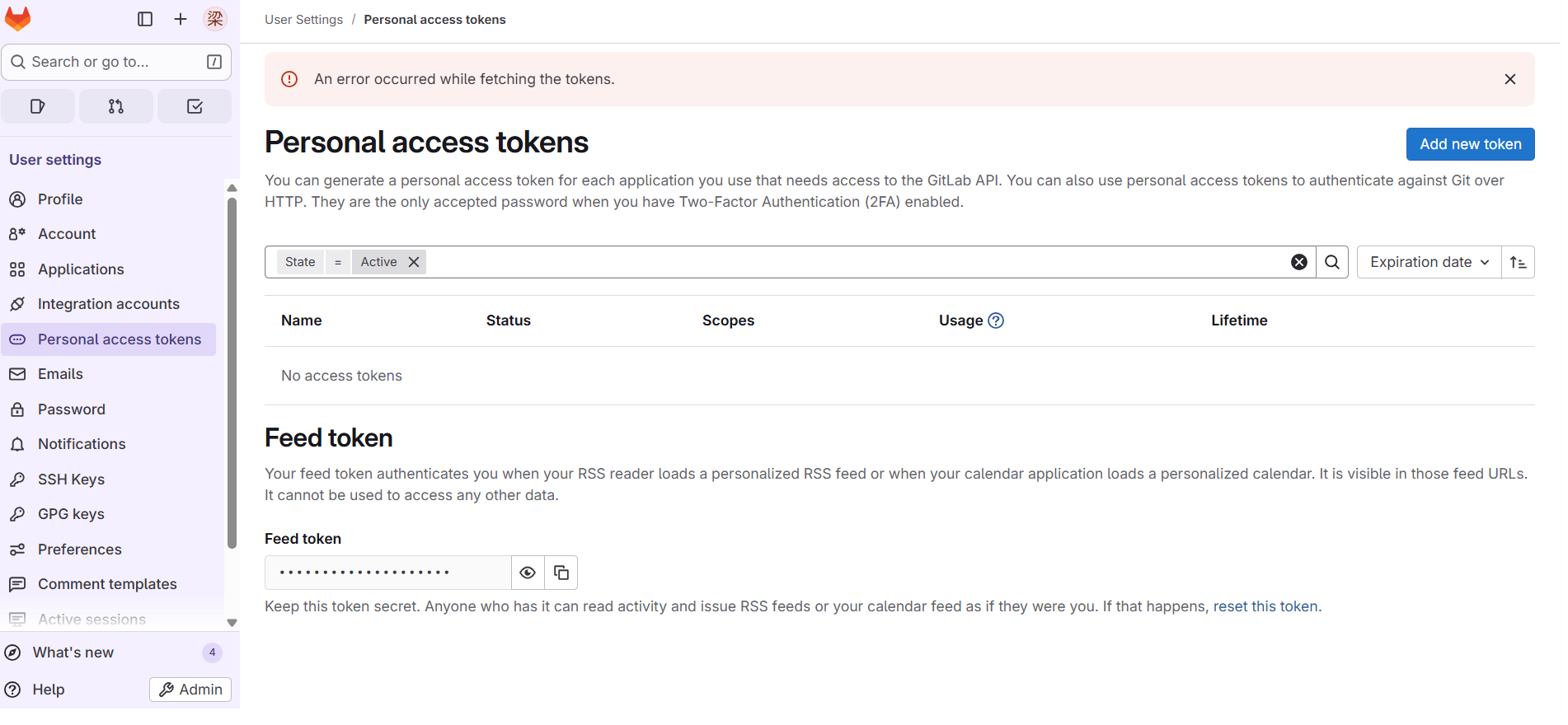The image size is (1568, 725).
Task: Click the GitLab fox logo
Action: click(x=18, y=18)
